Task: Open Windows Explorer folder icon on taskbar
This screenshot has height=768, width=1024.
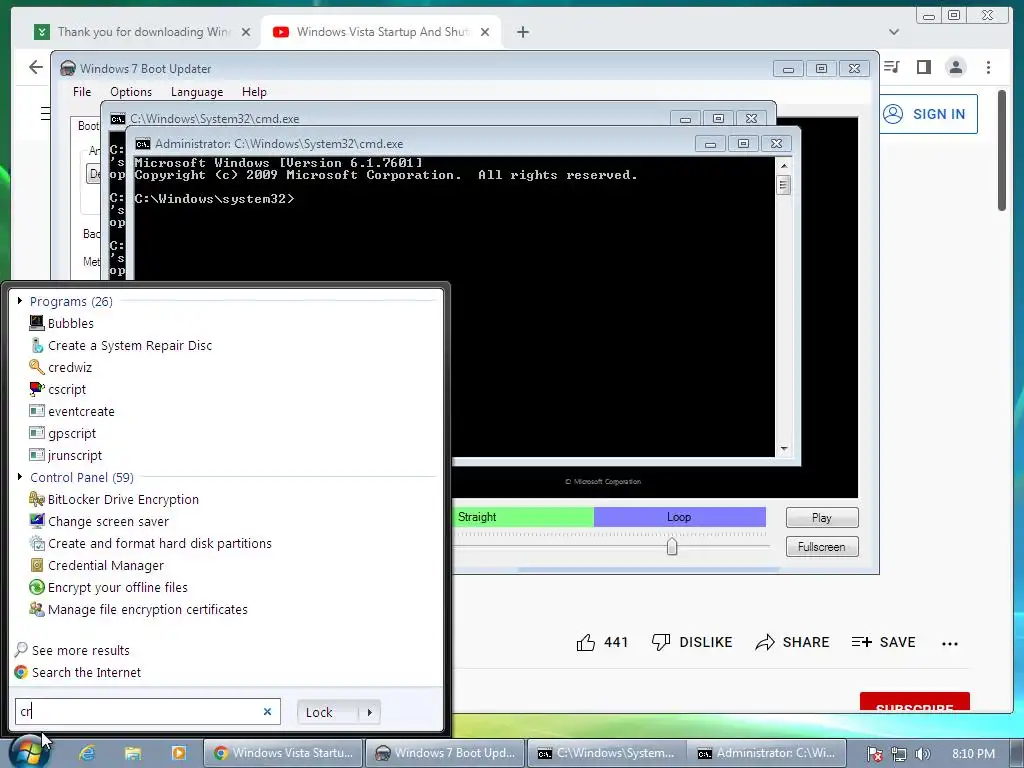Action: click(x=133, y=753)
